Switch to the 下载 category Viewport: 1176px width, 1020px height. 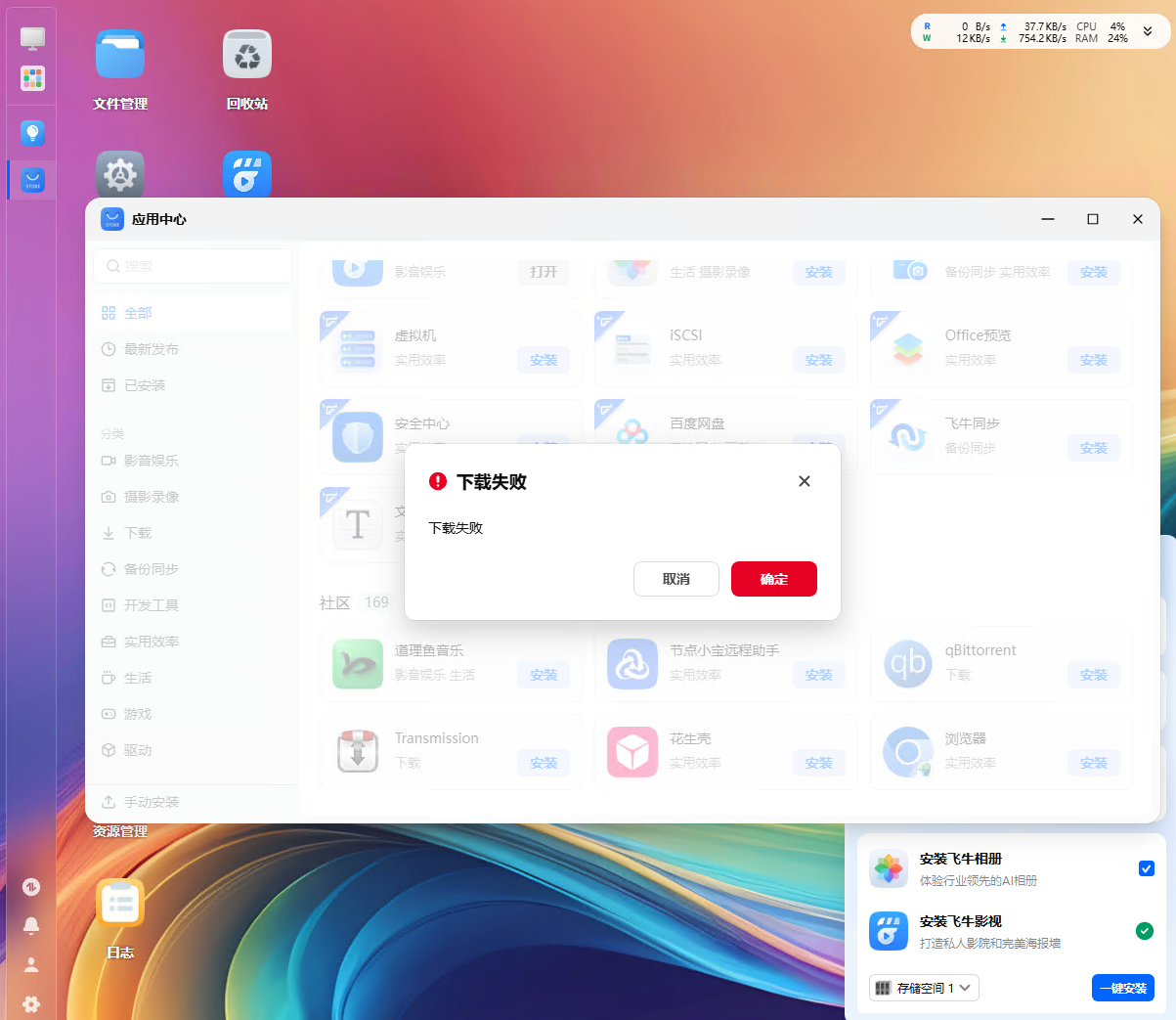(142, 532)
